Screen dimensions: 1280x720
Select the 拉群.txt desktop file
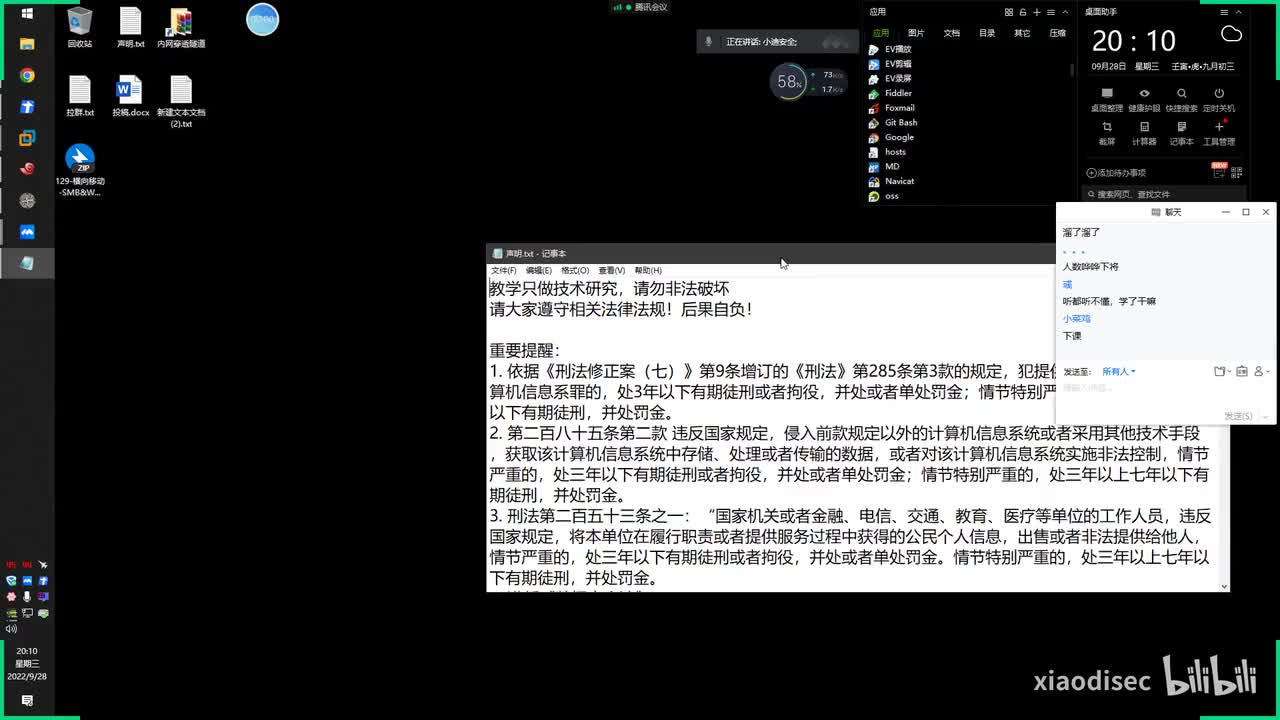click(80, 96)
